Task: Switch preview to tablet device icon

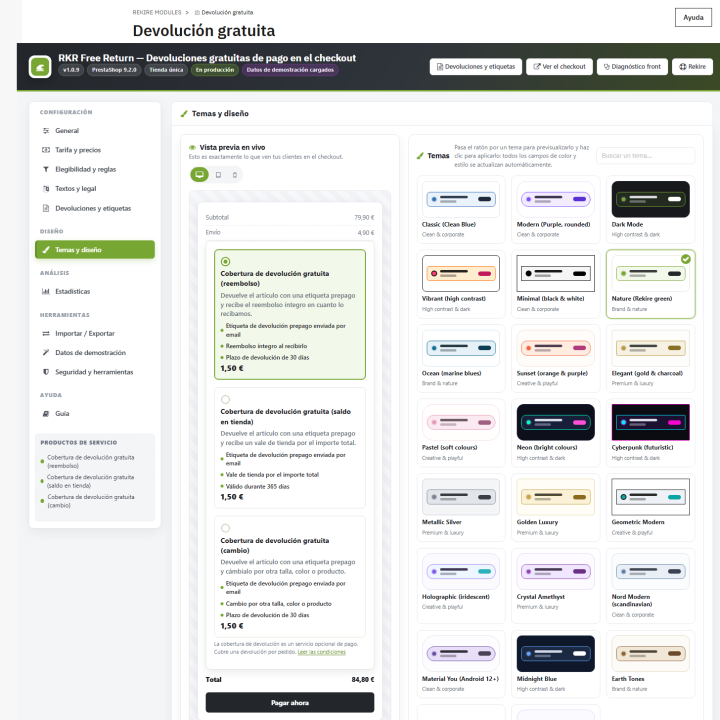Action: pyautogui.click(x=218, y=174)
